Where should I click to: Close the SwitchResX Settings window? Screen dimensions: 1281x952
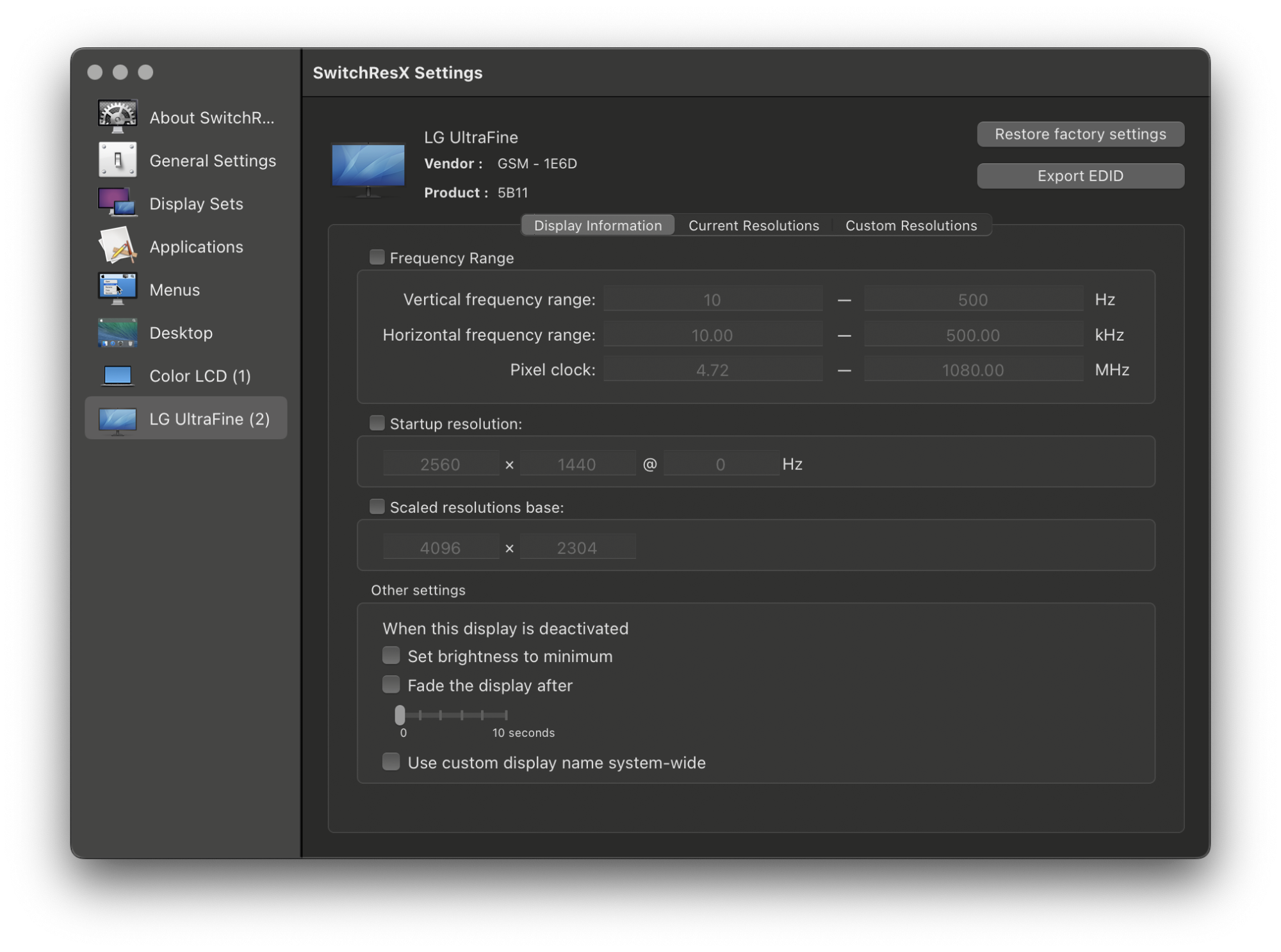(x=95, y=72)
